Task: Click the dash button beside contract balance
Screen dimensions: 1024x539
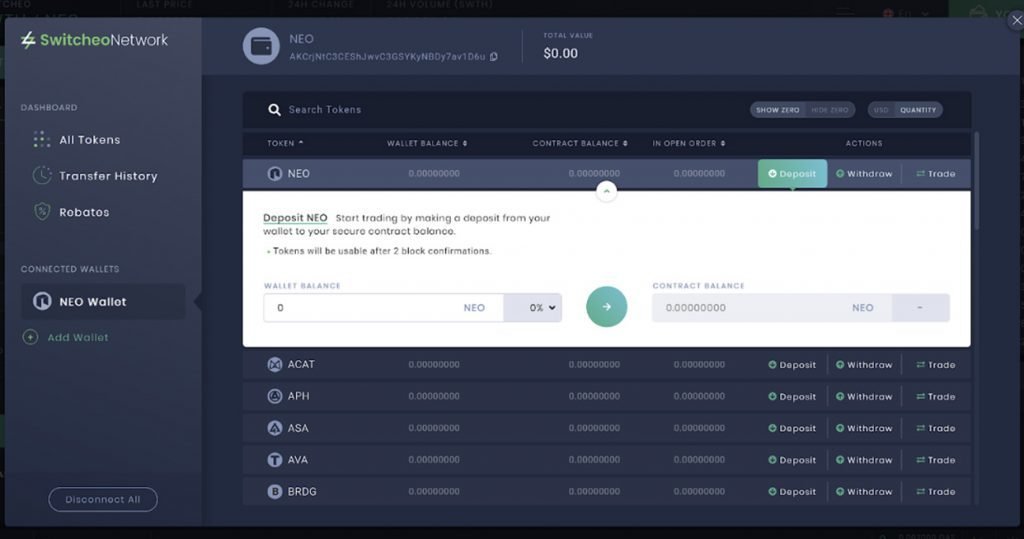Action: 920,308
